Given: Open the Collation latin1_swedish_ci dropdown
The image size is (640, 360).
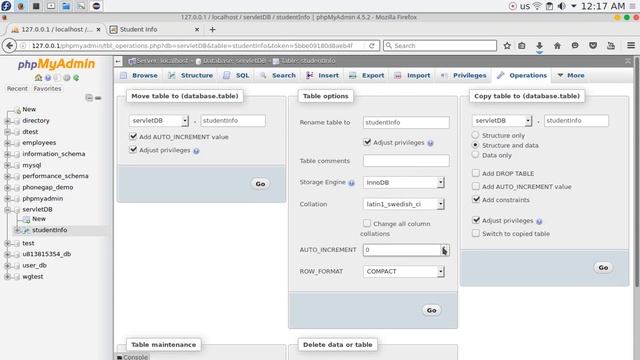Looking at the screenshot, I should click(404, 204).
